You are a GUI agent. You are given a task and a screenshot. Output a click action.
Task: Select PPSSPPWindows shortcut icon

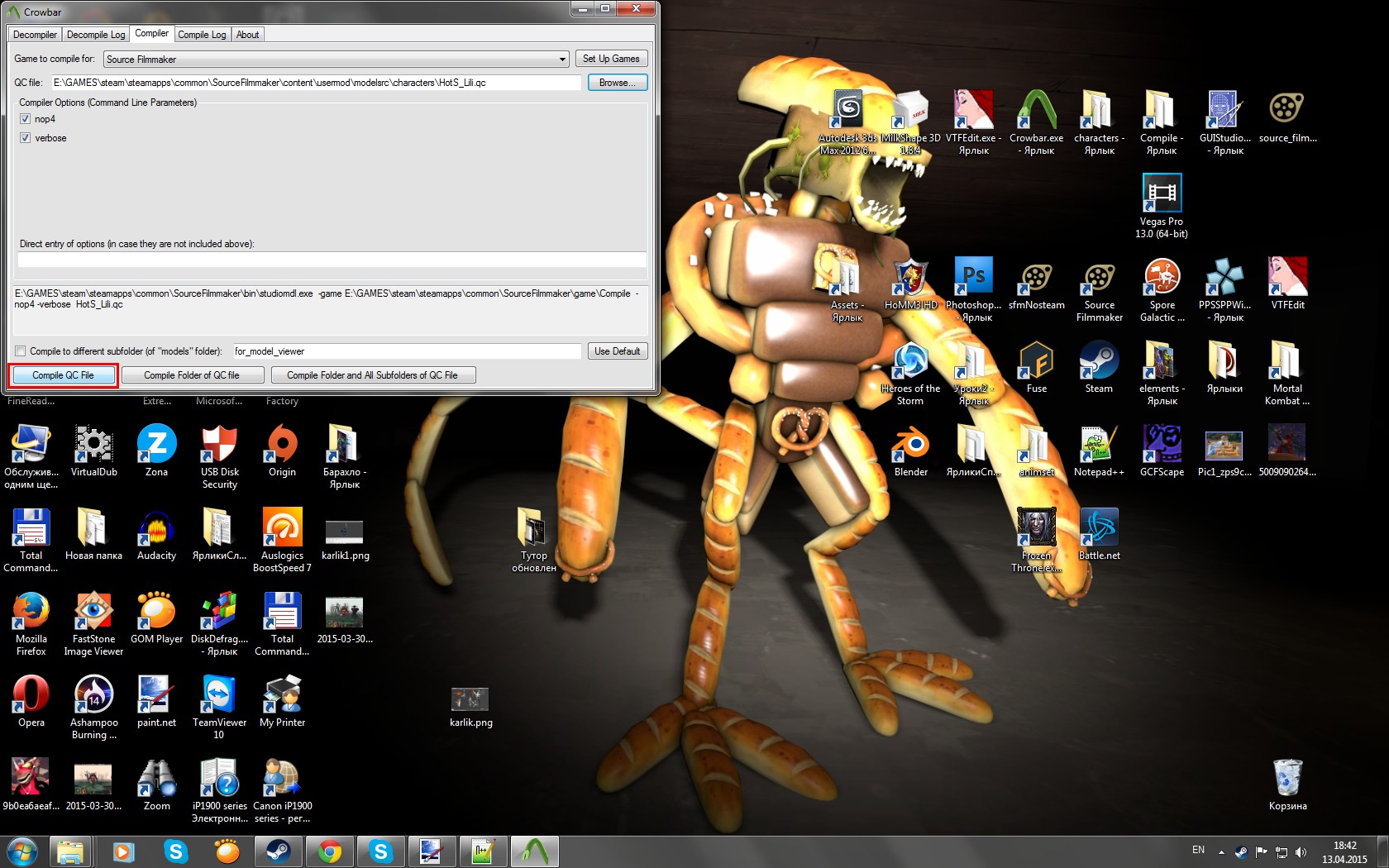point(1224,289)
